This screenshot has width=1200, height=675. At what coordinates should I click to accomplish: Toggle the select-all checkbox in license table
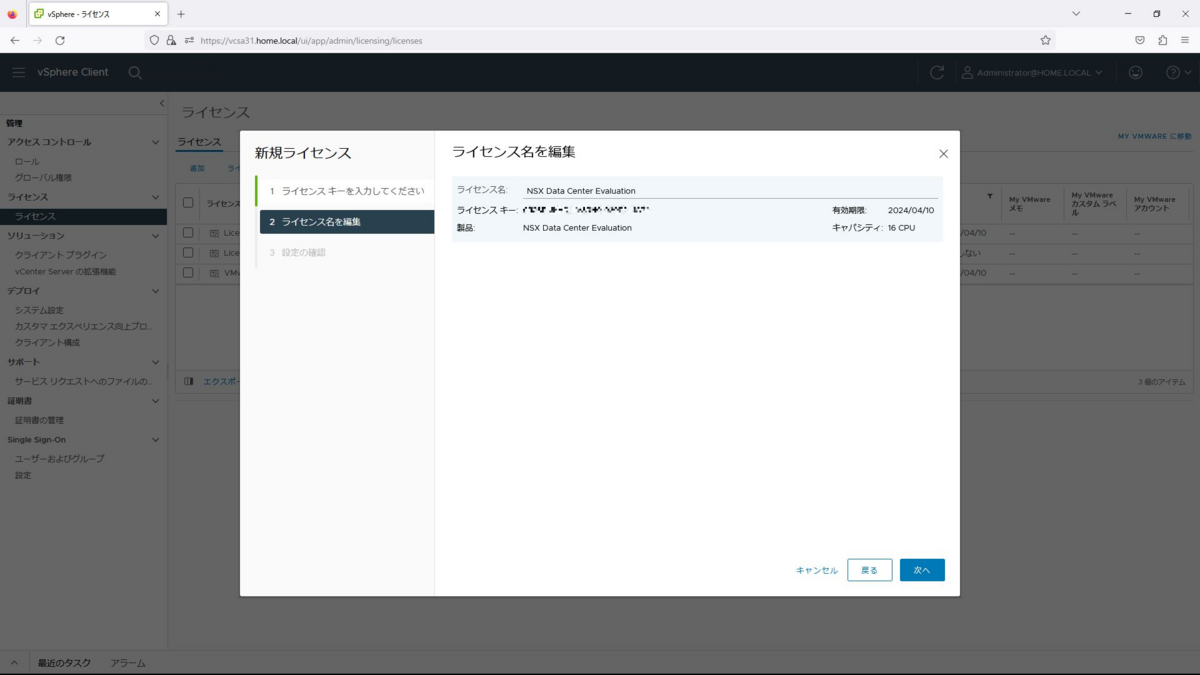click(188, 203)
